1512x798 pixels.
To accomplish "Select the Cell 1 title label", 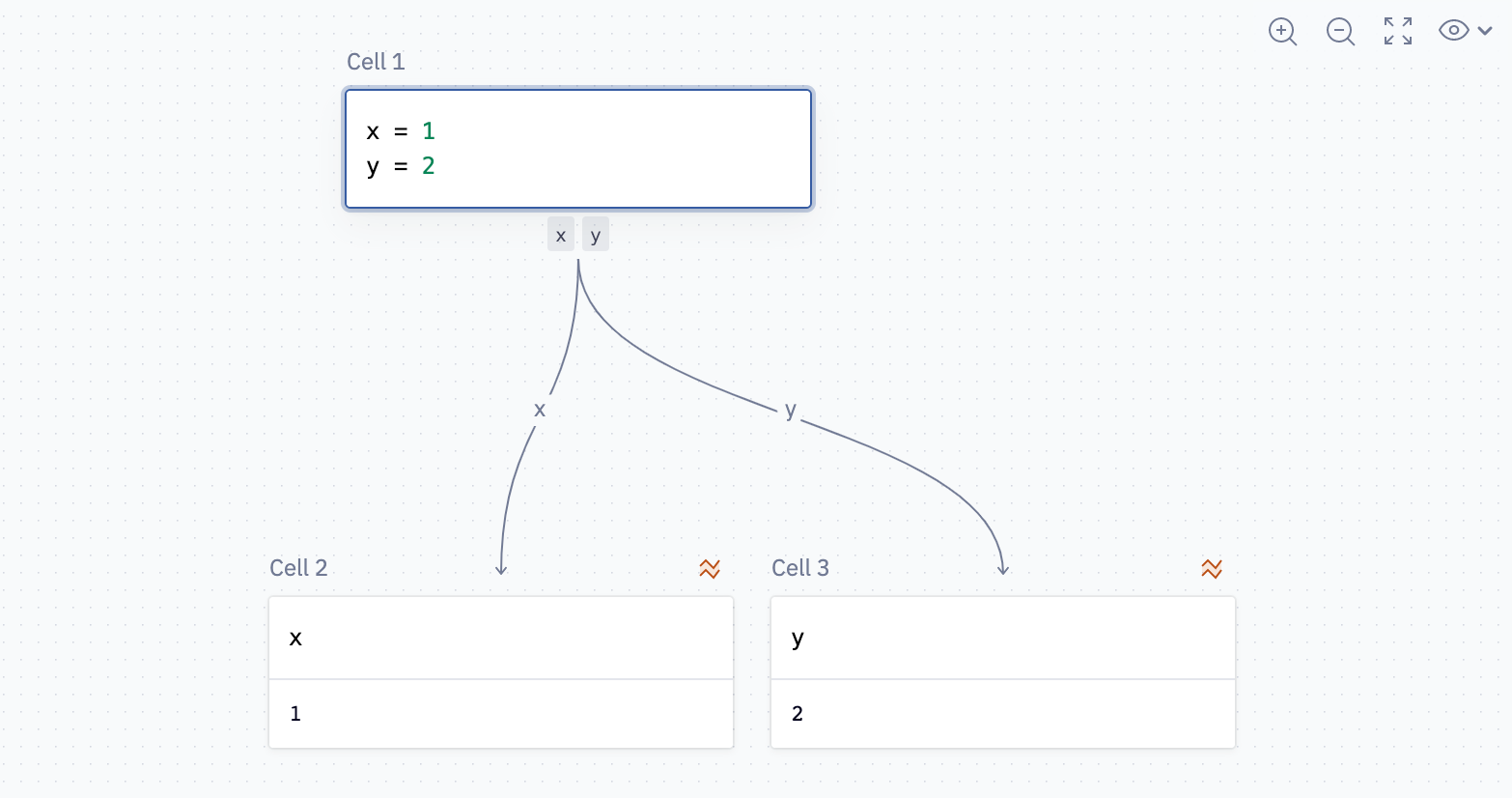I will (376, 62).
